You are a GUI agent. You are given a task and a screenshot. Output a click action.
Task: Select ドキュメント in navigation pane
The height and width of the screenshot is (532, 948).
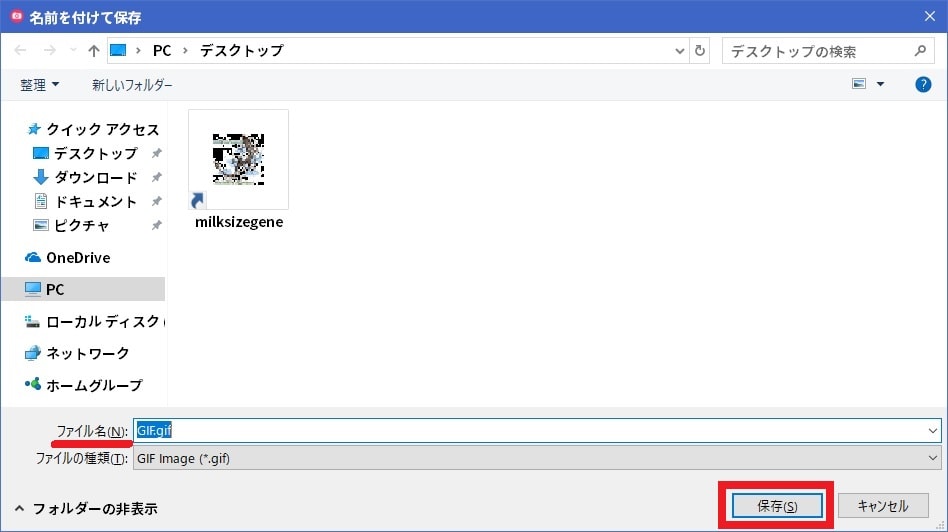pos(85,201)
